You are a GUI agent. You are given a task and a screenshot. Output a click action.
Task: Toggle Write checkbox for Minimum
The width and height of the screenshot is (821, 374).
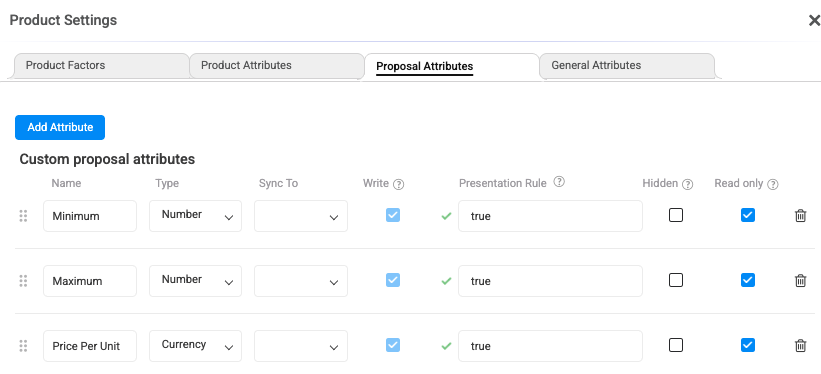point(393,215)
